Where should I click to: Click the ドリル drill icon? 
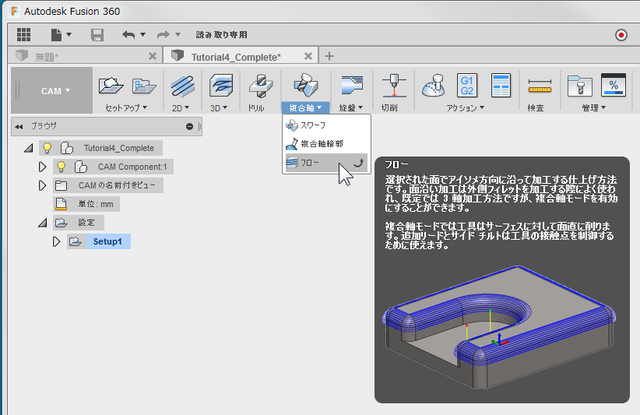pos(261,86)
